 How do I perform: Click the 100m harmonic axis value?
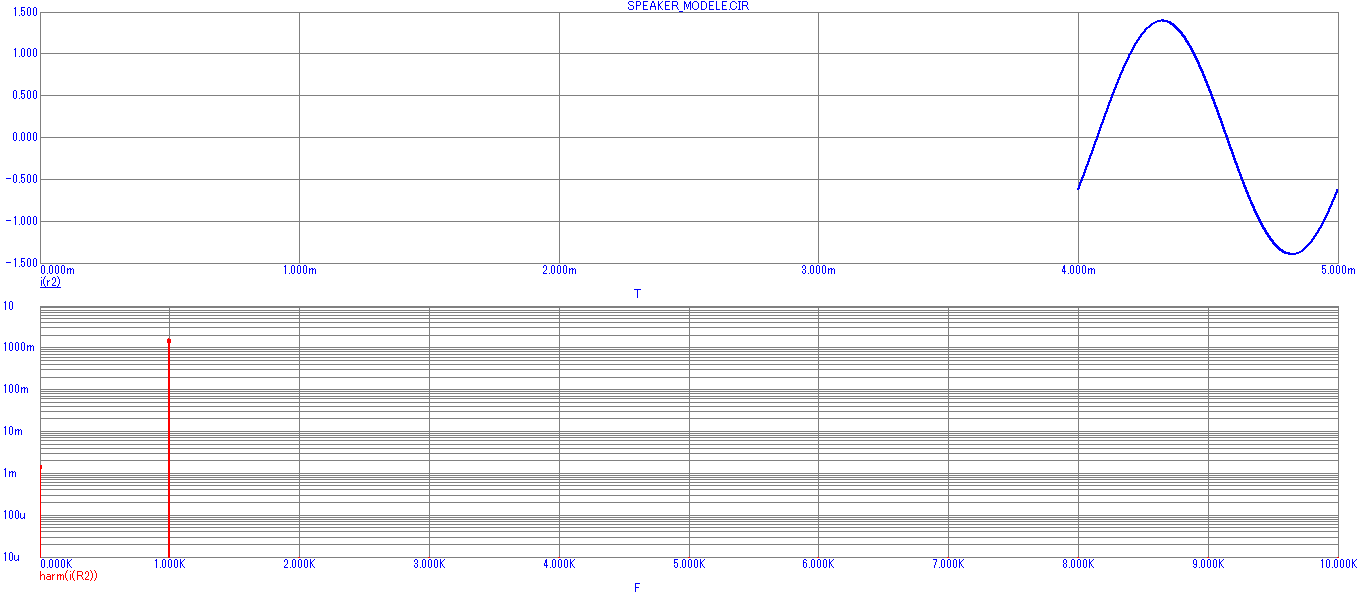[x=14, y=390]
